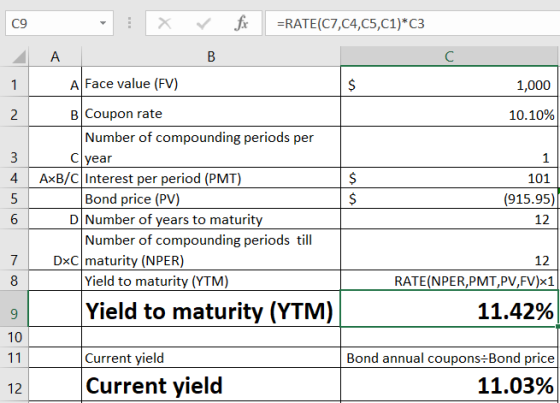
Task: Select column C header
Action: point(449,57)
